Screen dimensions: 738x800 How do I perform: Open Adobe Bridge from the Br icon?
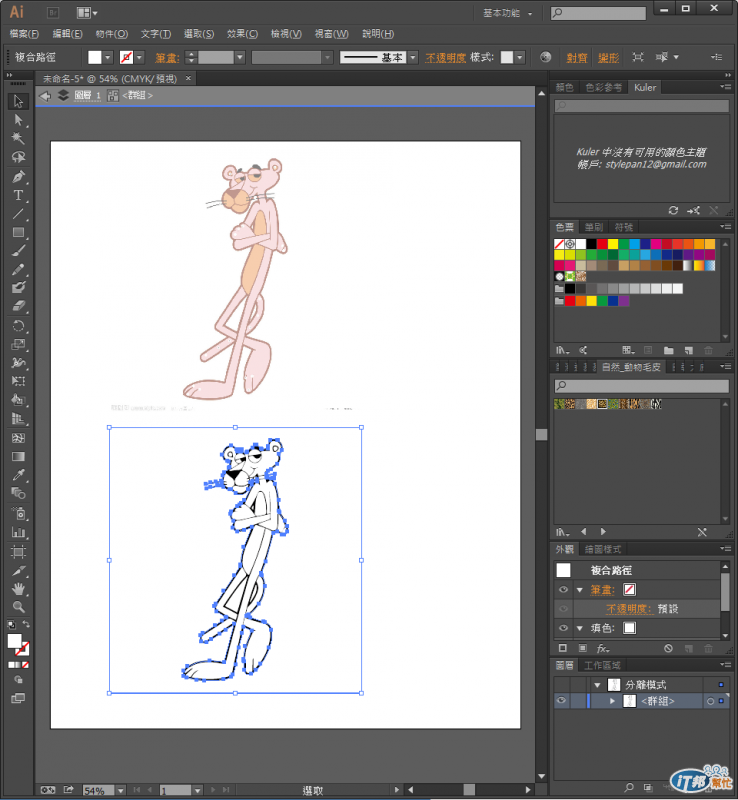(x=53, y=13)
